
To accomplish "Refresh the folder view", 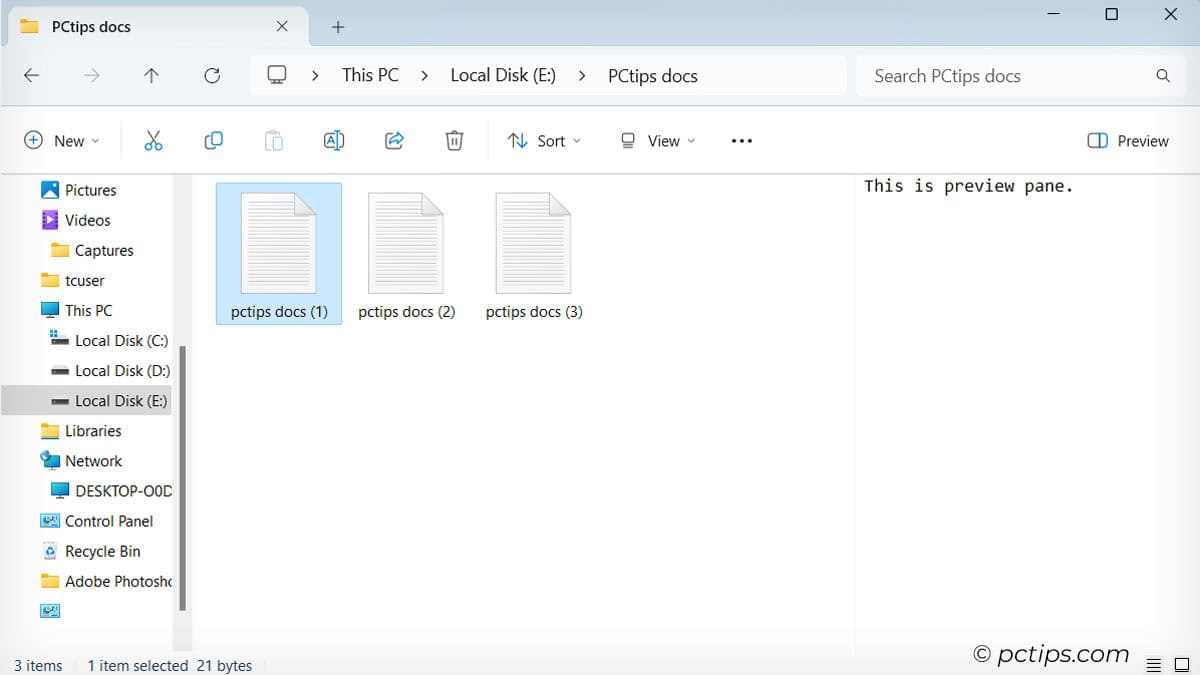I will click(212, 75).
